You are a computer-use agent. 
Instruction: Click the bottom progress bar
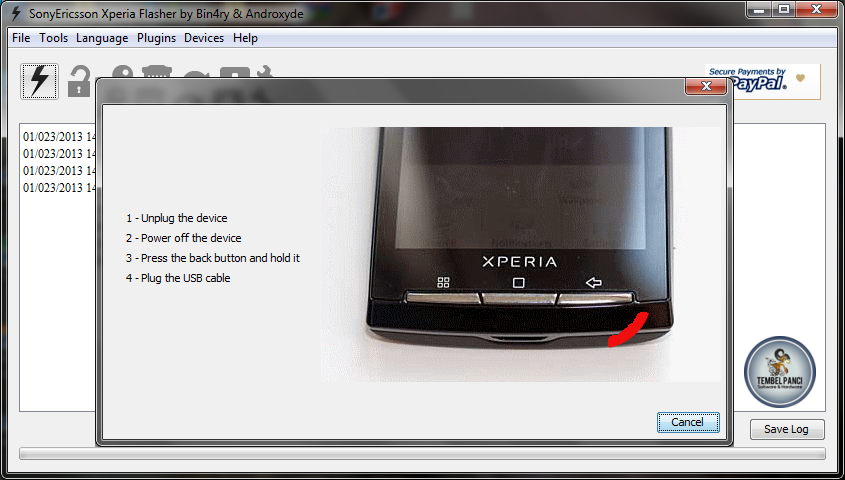(422, 454)
